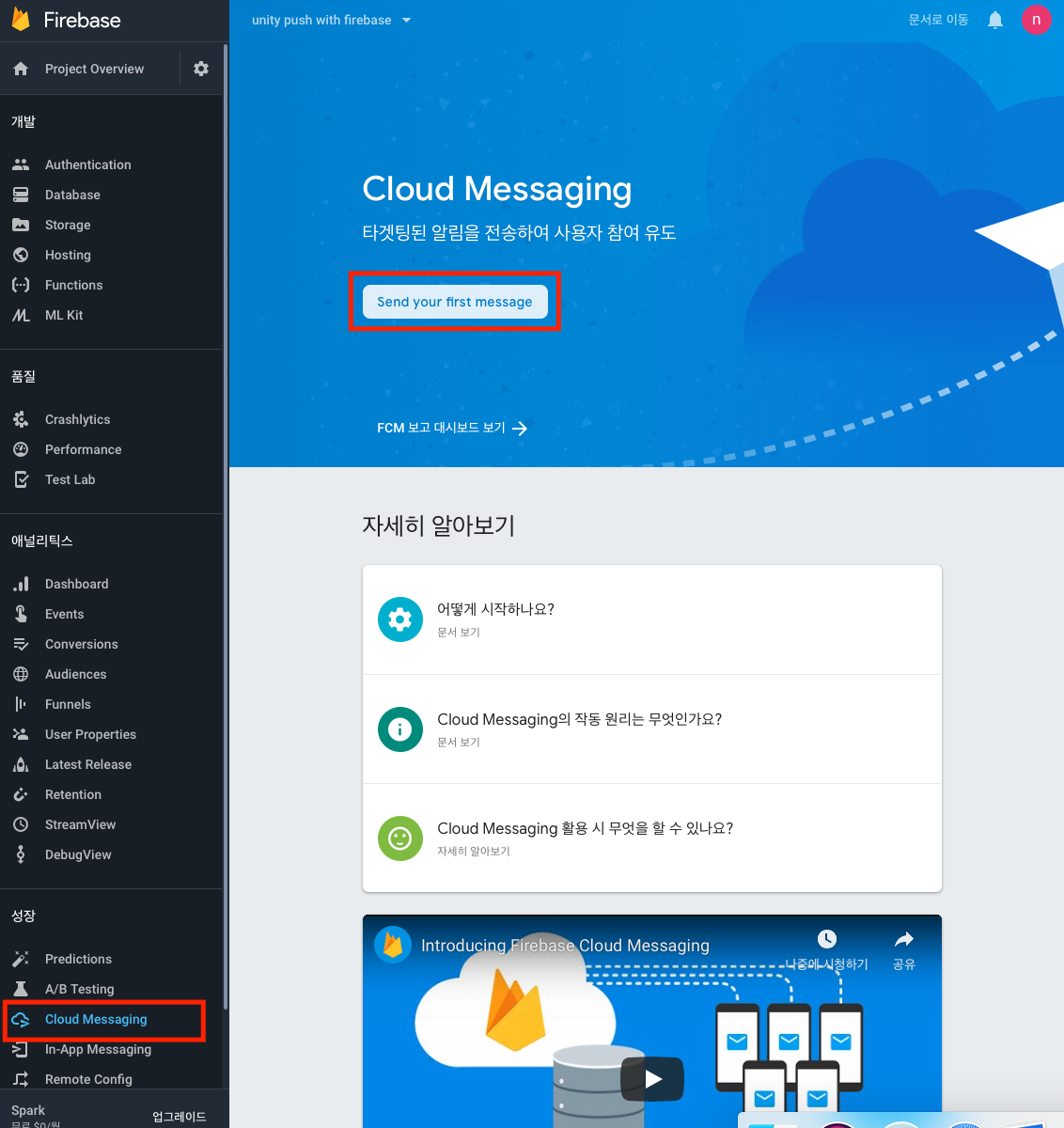The height and width of the screenshot is (1128, 1064).
Task: Click the User Properties icon
Action: click(x=21, y=734)
